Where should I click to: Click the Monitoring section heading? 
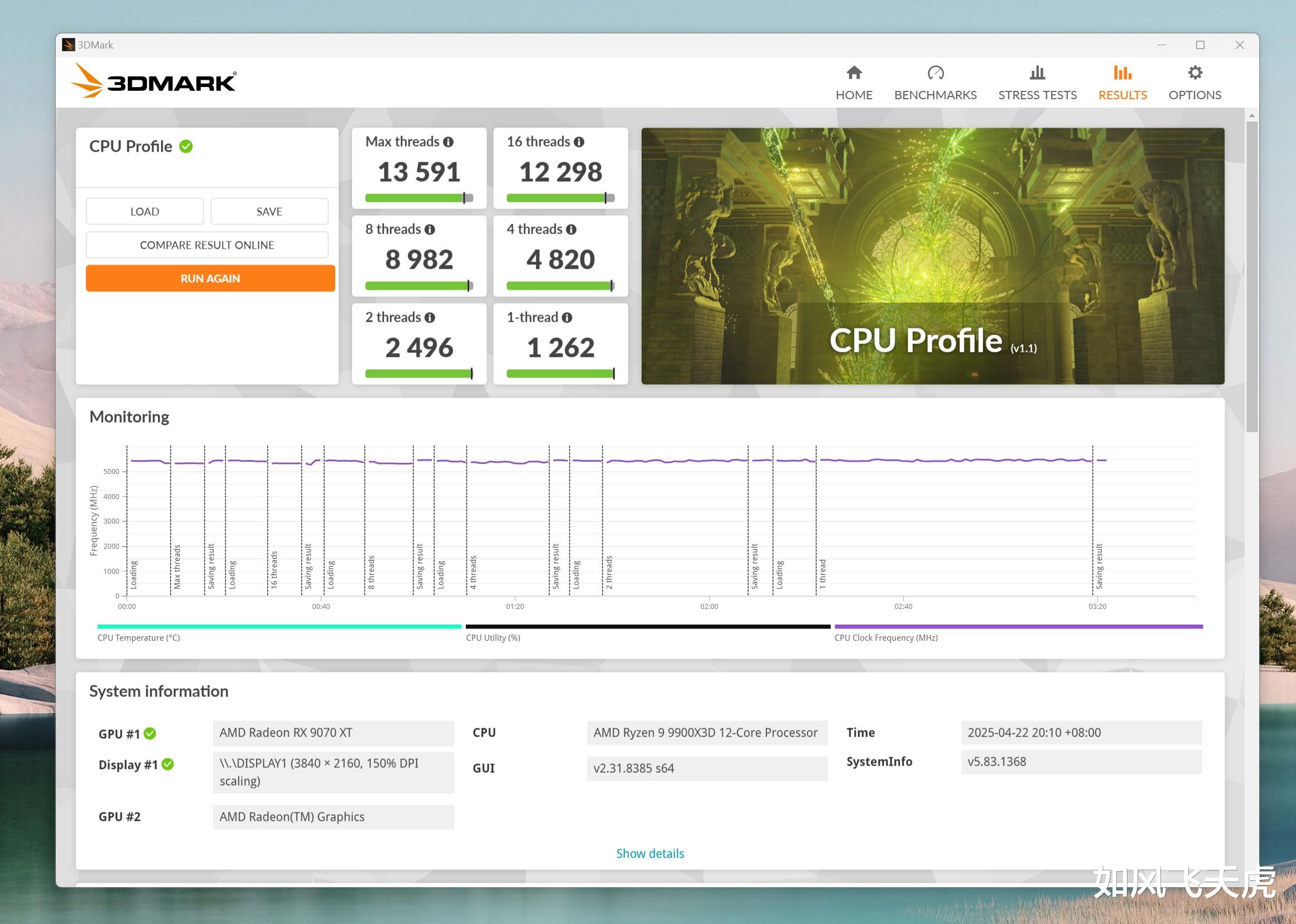[x=129, y=417]
